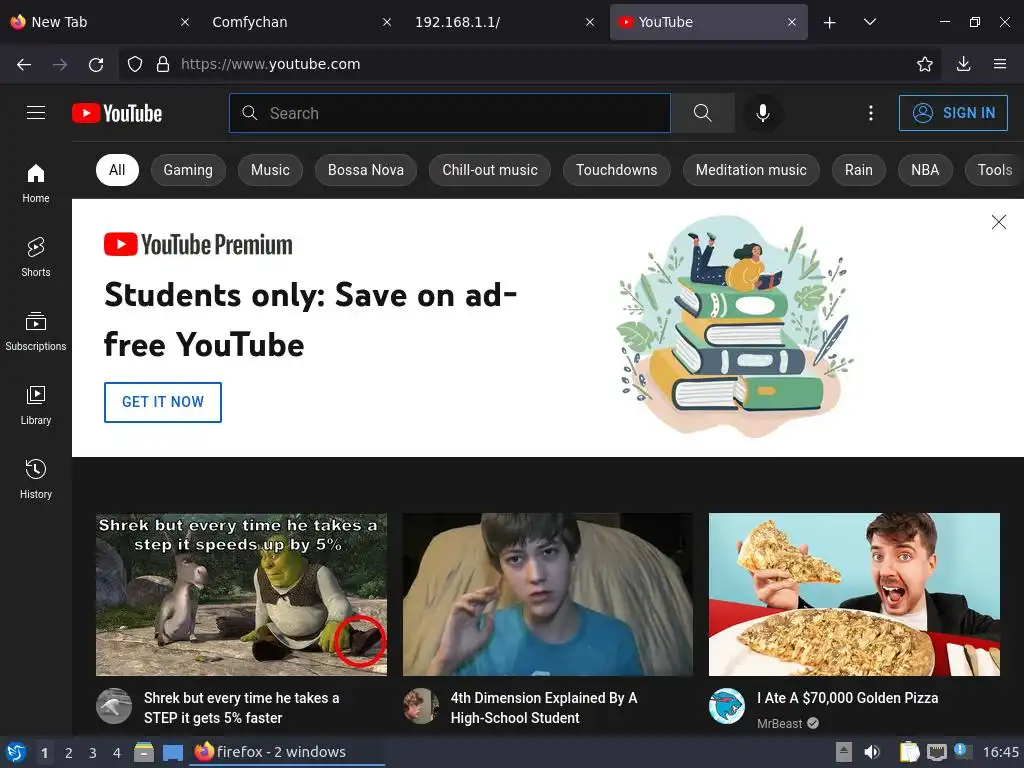The width and height of the screenshot is (1024, 768).
Task: Switch to workspace 2 on taskbar
Action: coord(69,753)
